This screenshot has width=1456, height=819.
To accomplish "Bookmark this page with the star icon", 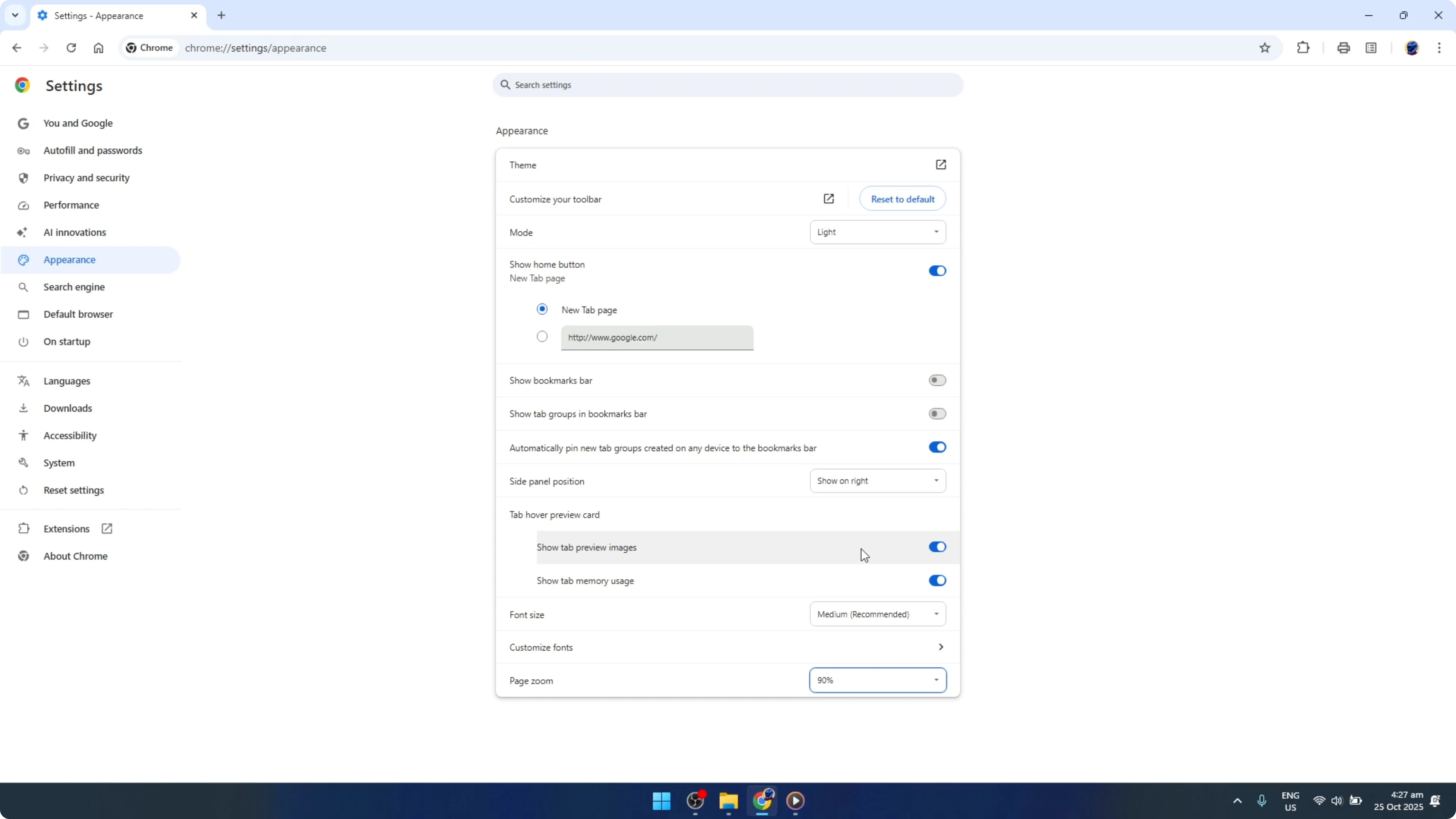I will tap(1266, 47).
